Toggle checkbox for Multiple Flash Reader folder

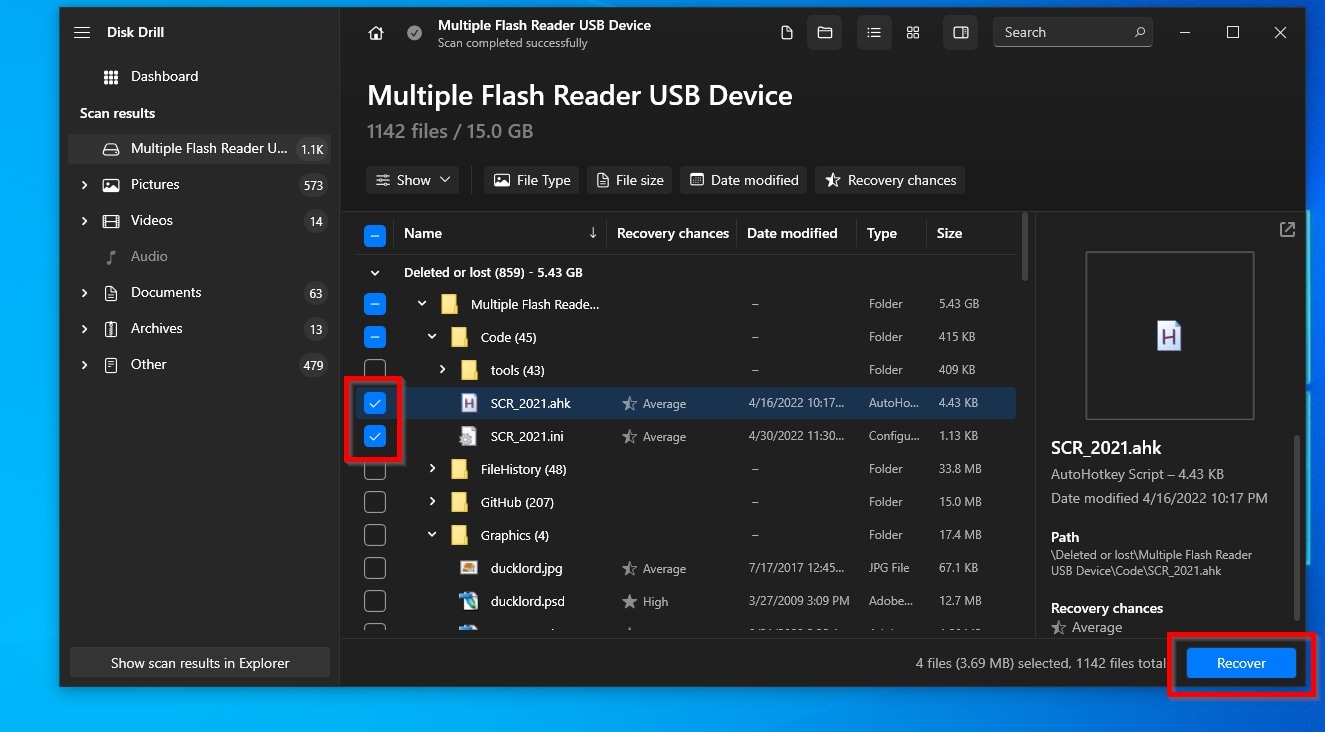point(374,304)
